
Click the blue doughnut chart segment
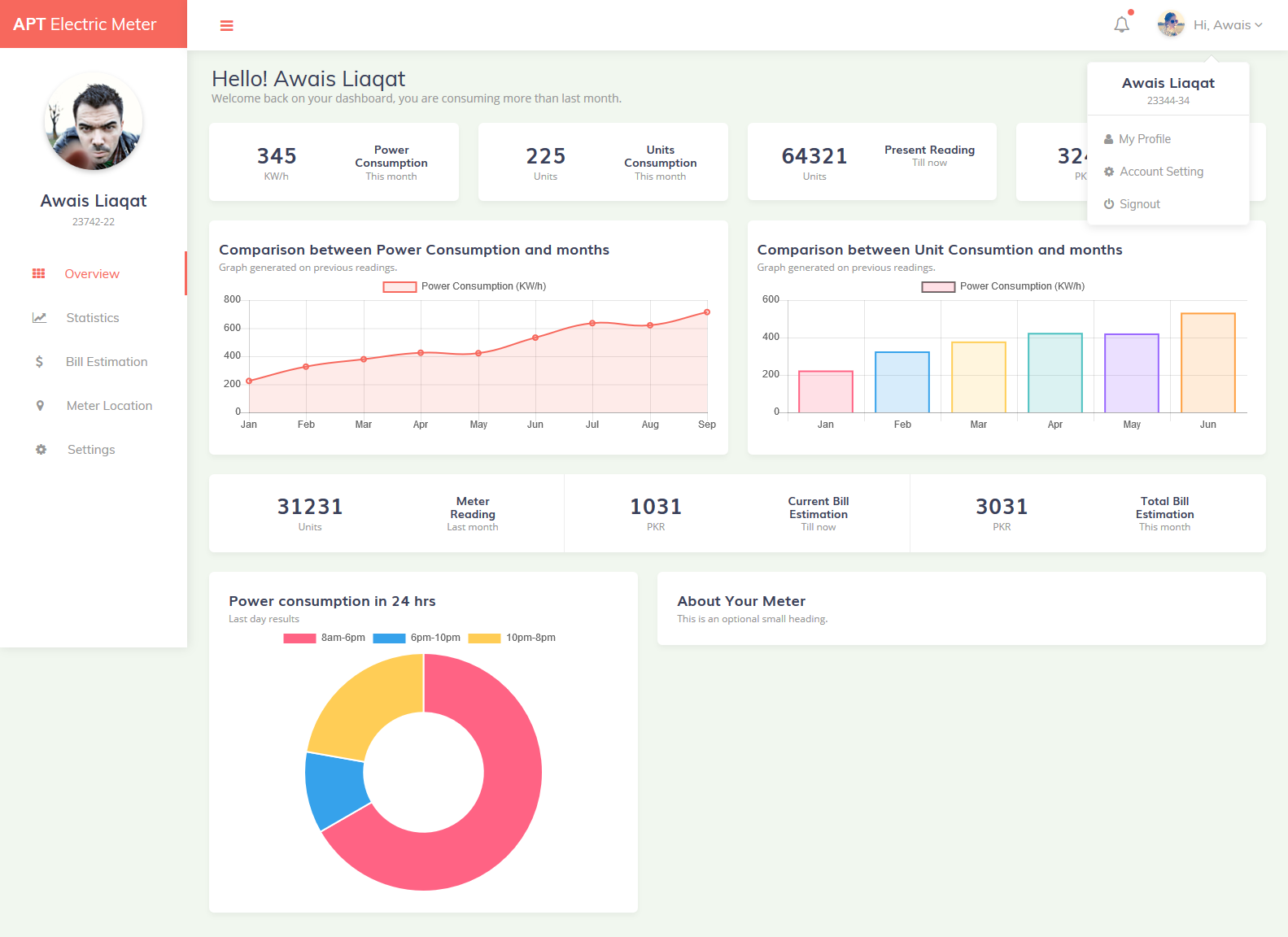(x=338, y=789)
